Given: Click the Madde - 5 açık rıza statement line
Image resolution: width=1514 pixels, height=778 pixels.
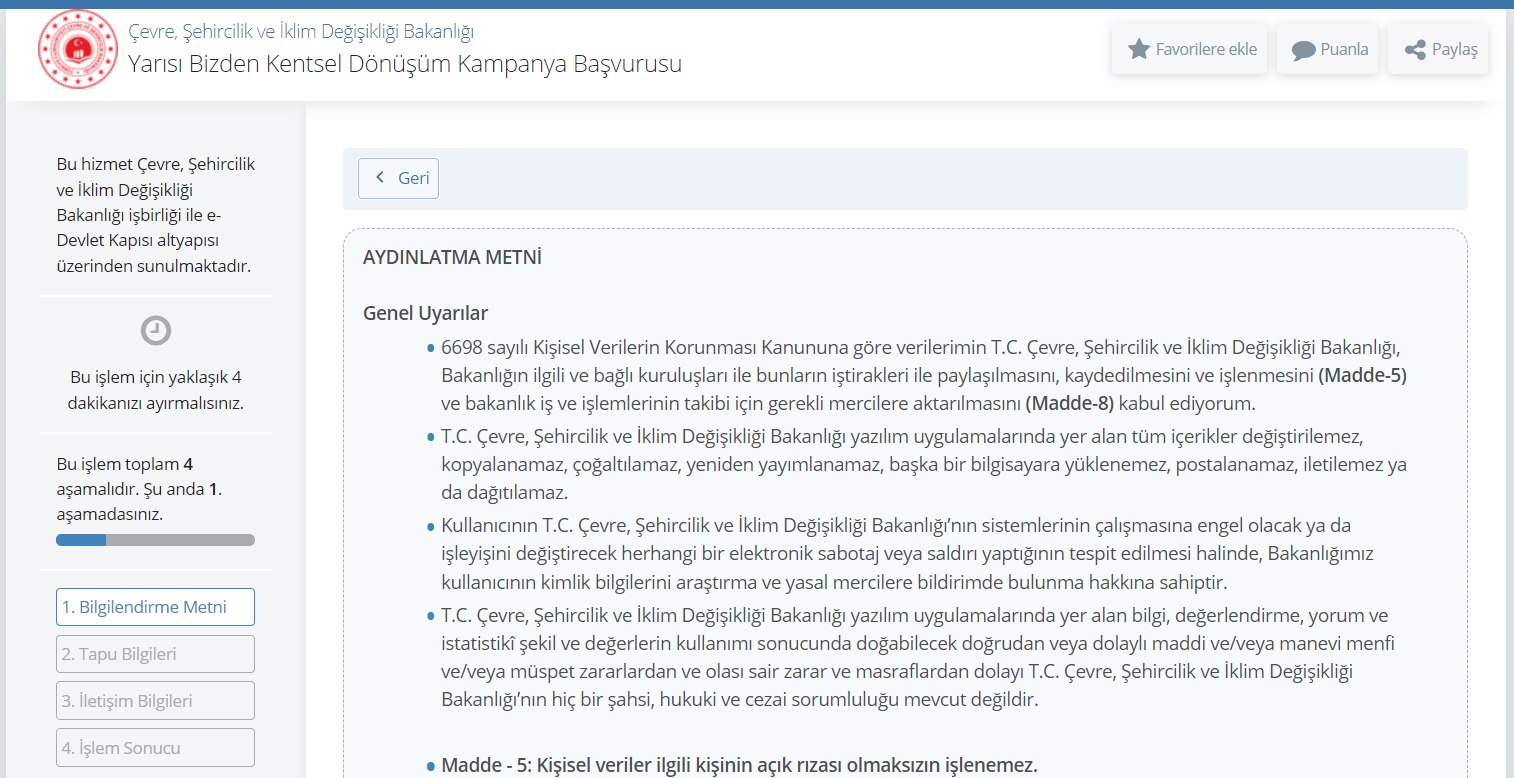Looking at the screenshot, I should [x=739, y=765].
